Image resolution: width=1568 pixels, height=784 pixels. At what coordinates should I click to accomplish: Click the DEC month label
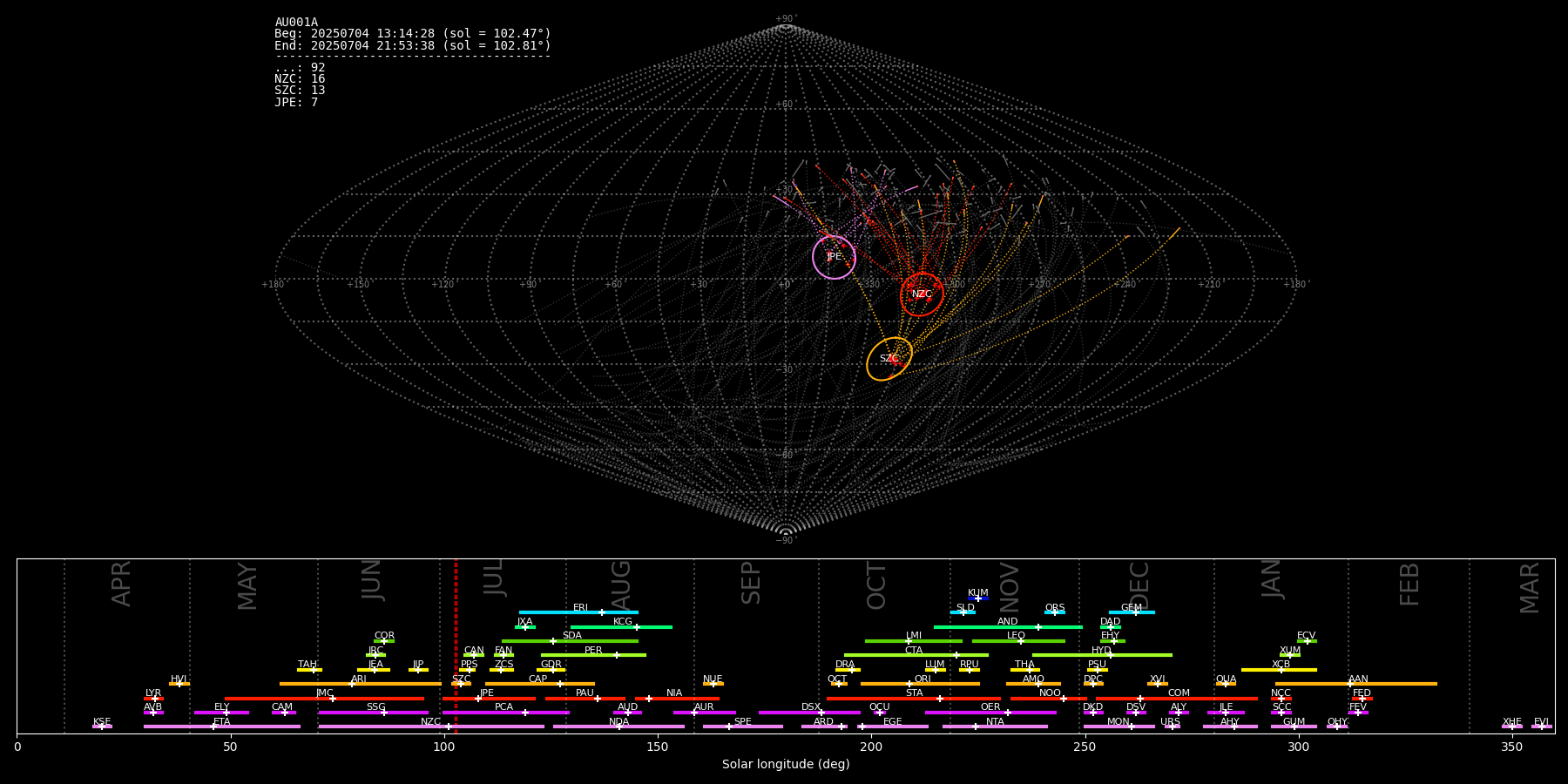[x=1139, y=585]
